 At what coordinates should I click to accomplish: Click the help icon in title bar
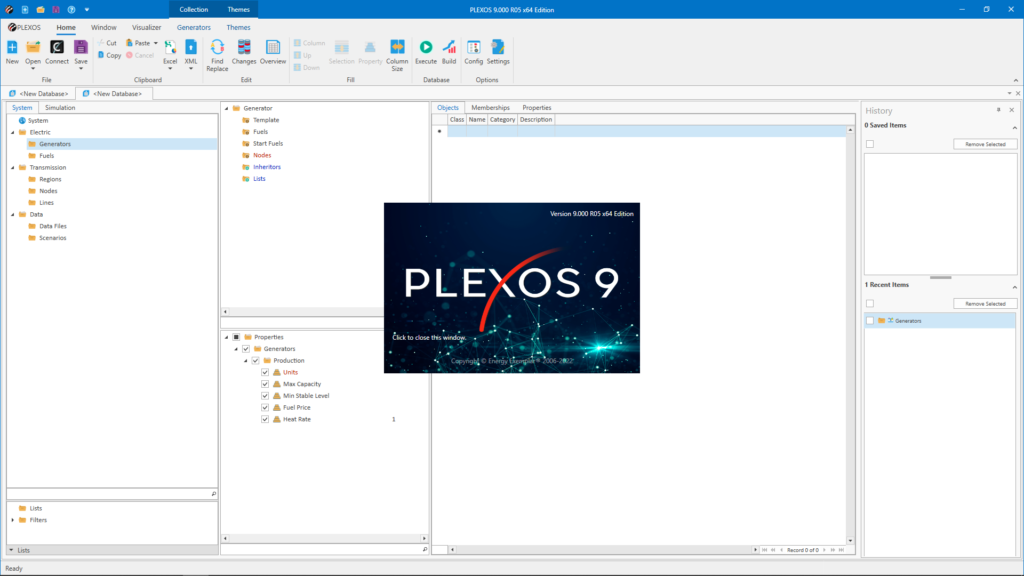coord(71,10)
